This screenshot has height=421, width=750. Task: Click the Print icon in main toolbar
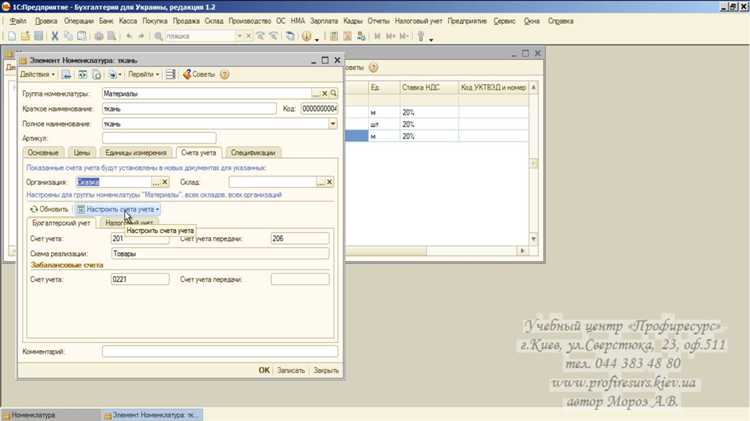pos(99,36)
